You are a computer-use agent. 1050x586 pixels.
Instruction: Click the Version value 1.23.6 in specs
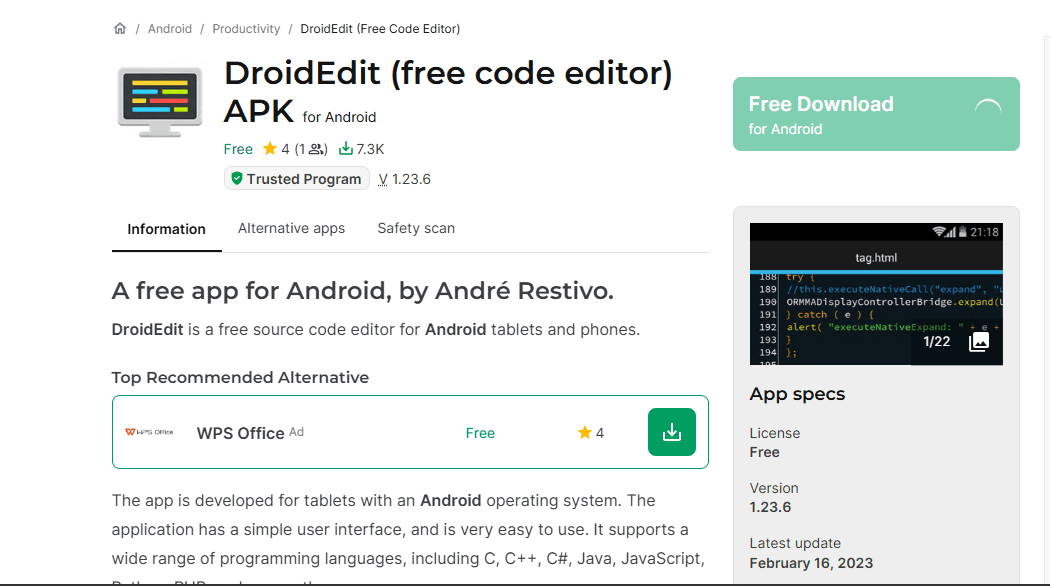(770, 507)
